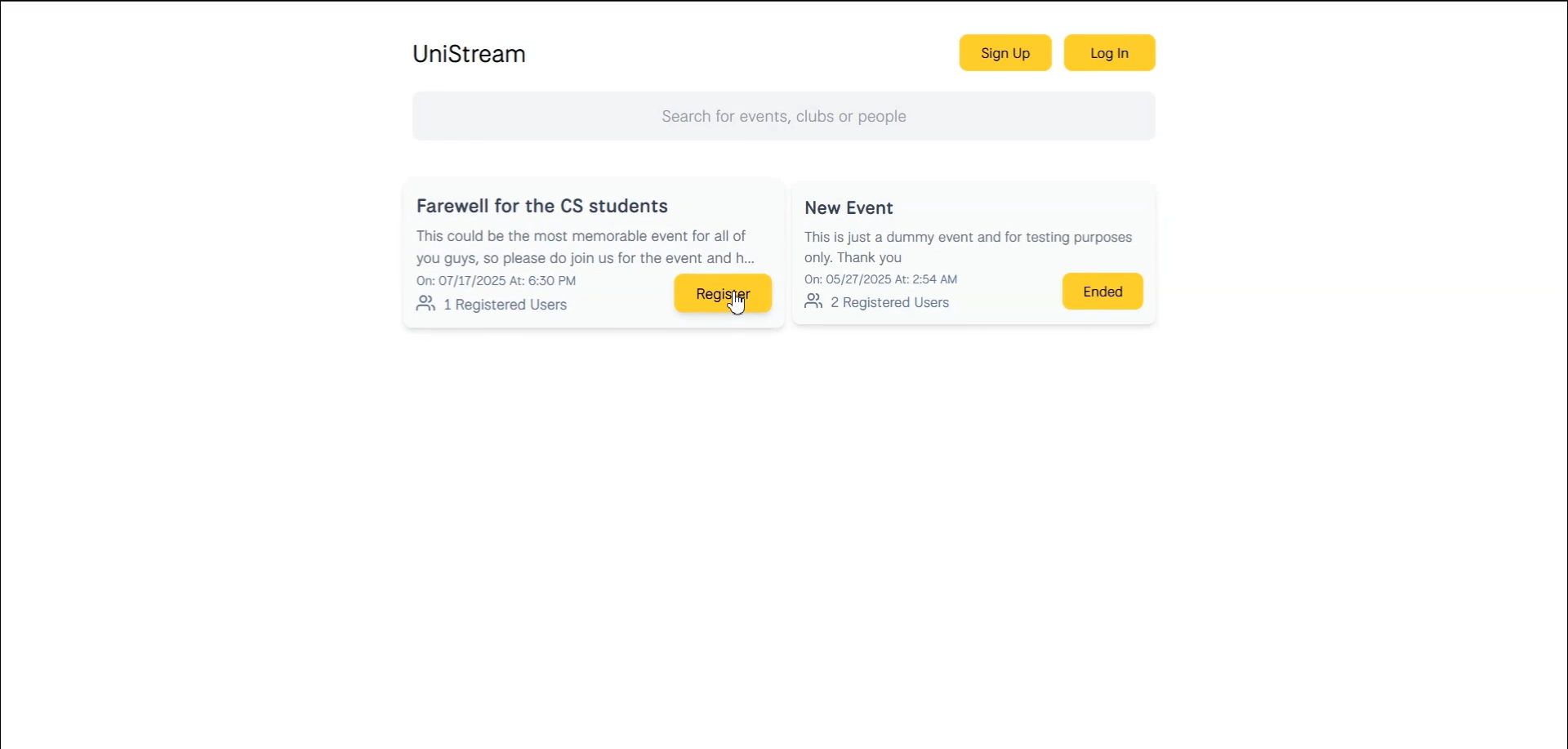Open the New Event title
This screenshot has width=1568, height=749.
[x=849, y=208]
